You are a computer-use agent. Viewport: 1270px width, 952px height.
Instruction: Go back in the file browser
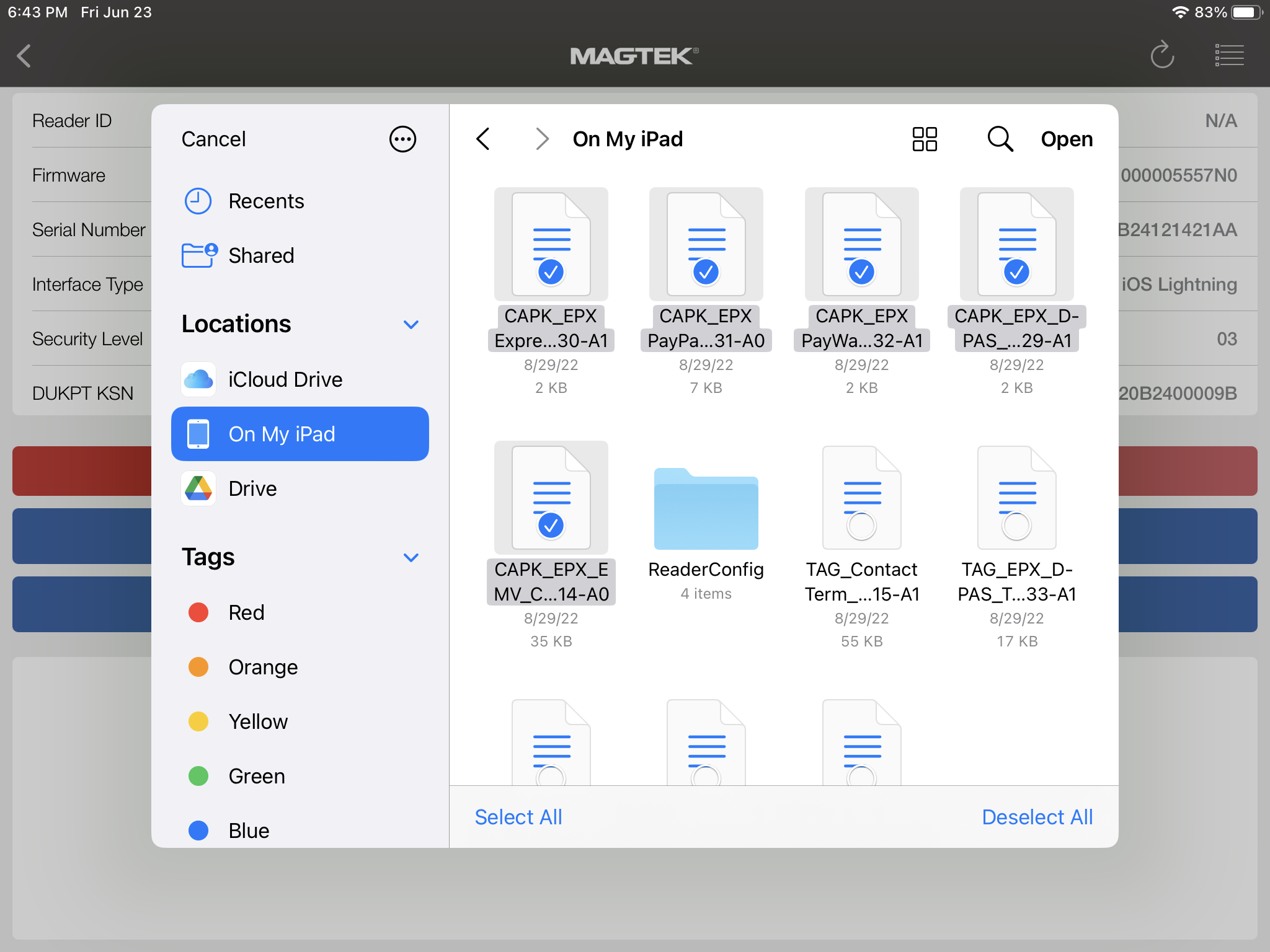pos(483,139)
